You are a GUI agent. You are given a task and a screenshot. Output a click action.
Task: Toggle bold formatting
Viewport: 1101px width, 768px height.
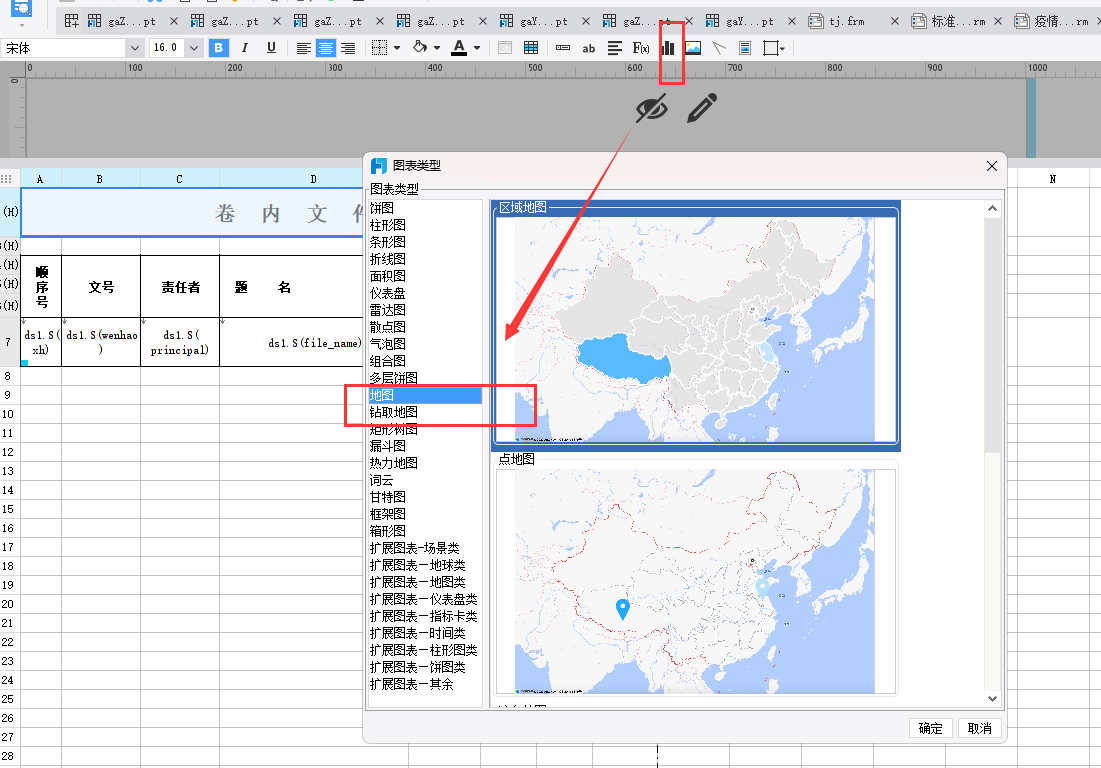click(x=218, y=48)
